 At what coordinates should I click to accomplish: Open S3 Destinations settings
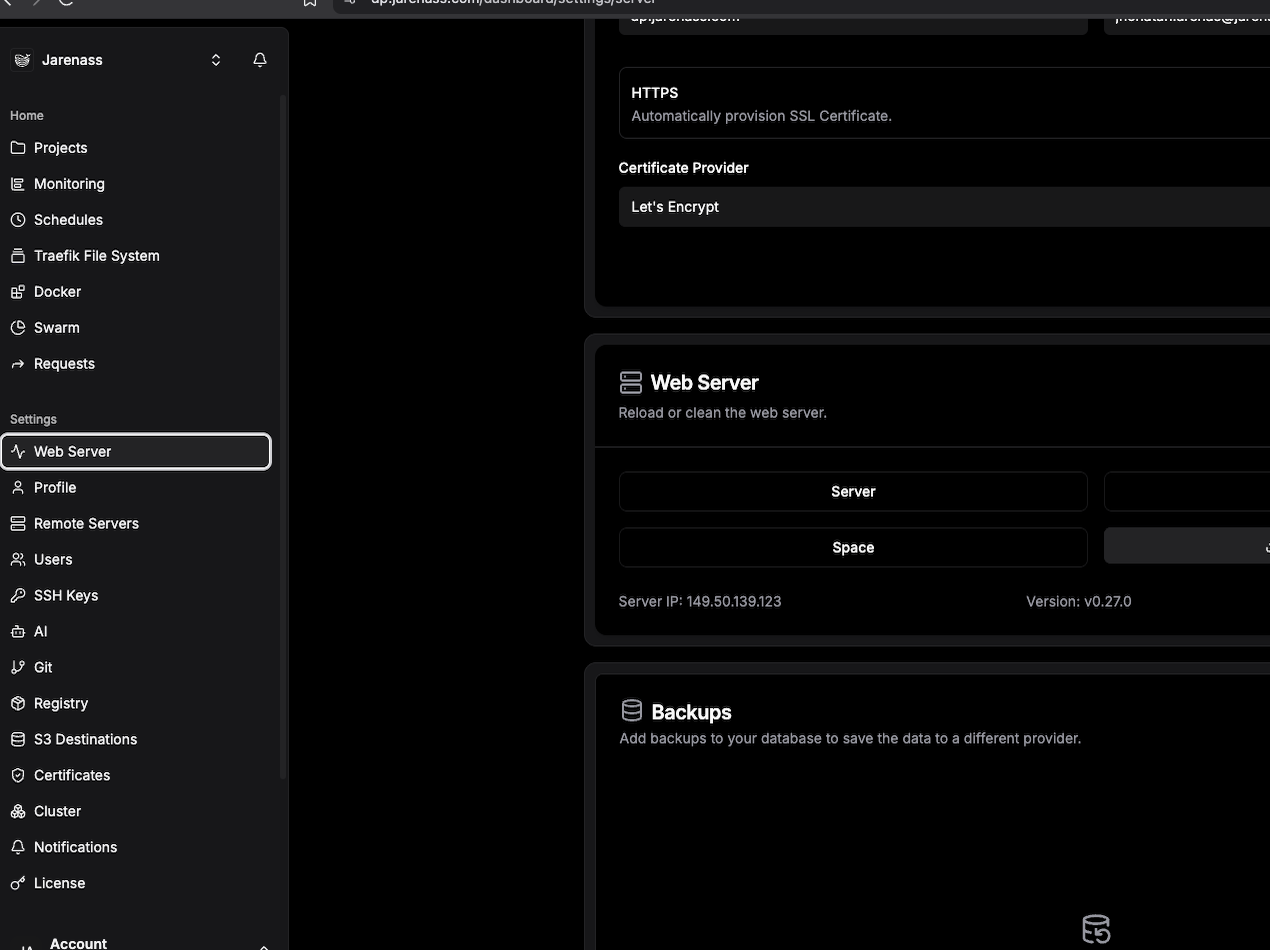coord(85,740)
